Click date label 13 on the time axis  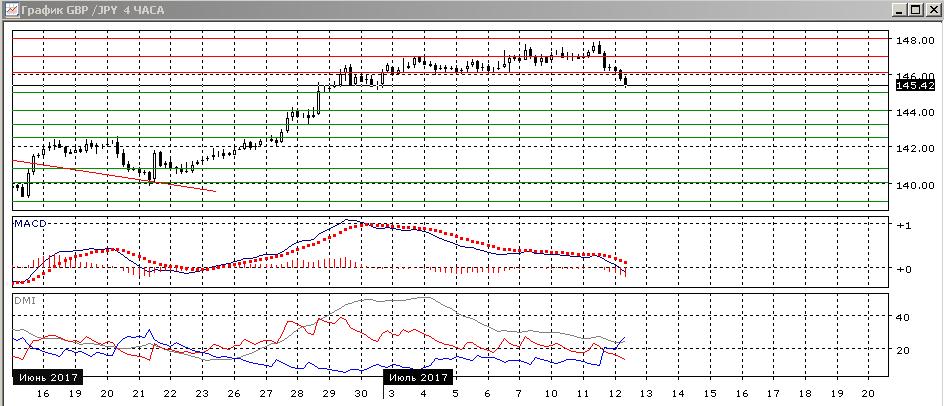tap(646, 393)
